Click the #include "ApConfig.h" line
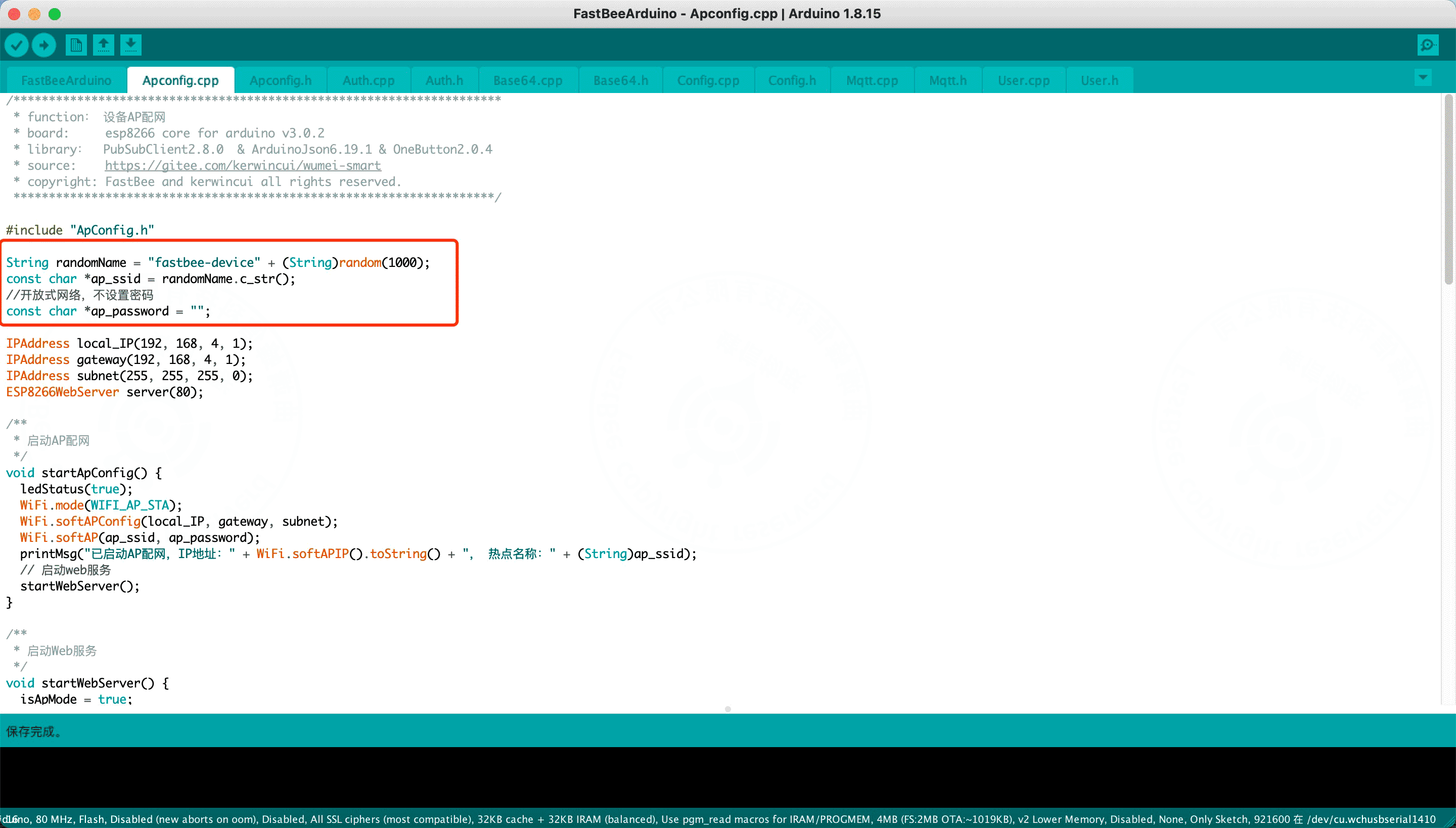The width and height of the screenshot is (1456, 828). (80, 231)
